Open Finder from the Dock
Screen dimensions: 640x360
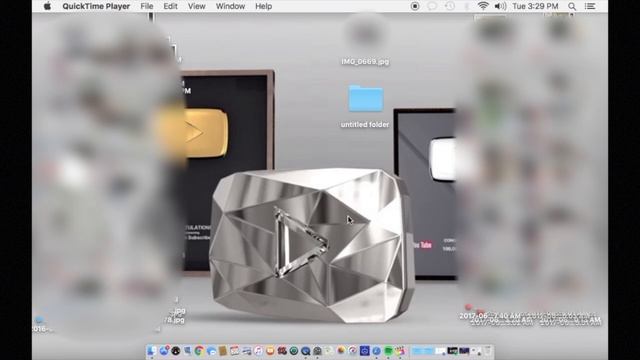pyautogui.click(x=152, y=351)
